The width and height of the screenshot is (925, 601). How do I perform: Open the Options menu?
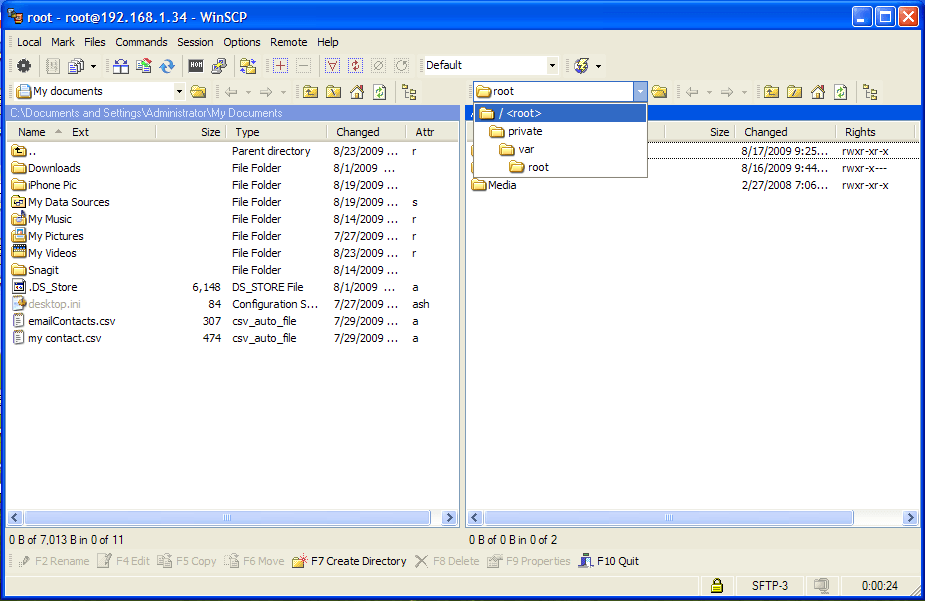click(x=242, y=42)
